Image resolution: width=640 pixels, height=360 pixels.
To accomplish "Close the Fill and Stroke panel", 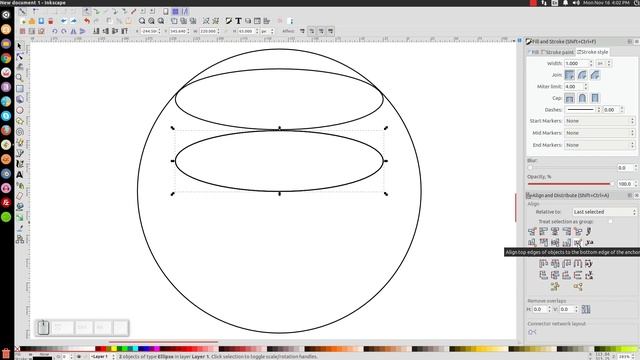I will (x=636, y=42).
